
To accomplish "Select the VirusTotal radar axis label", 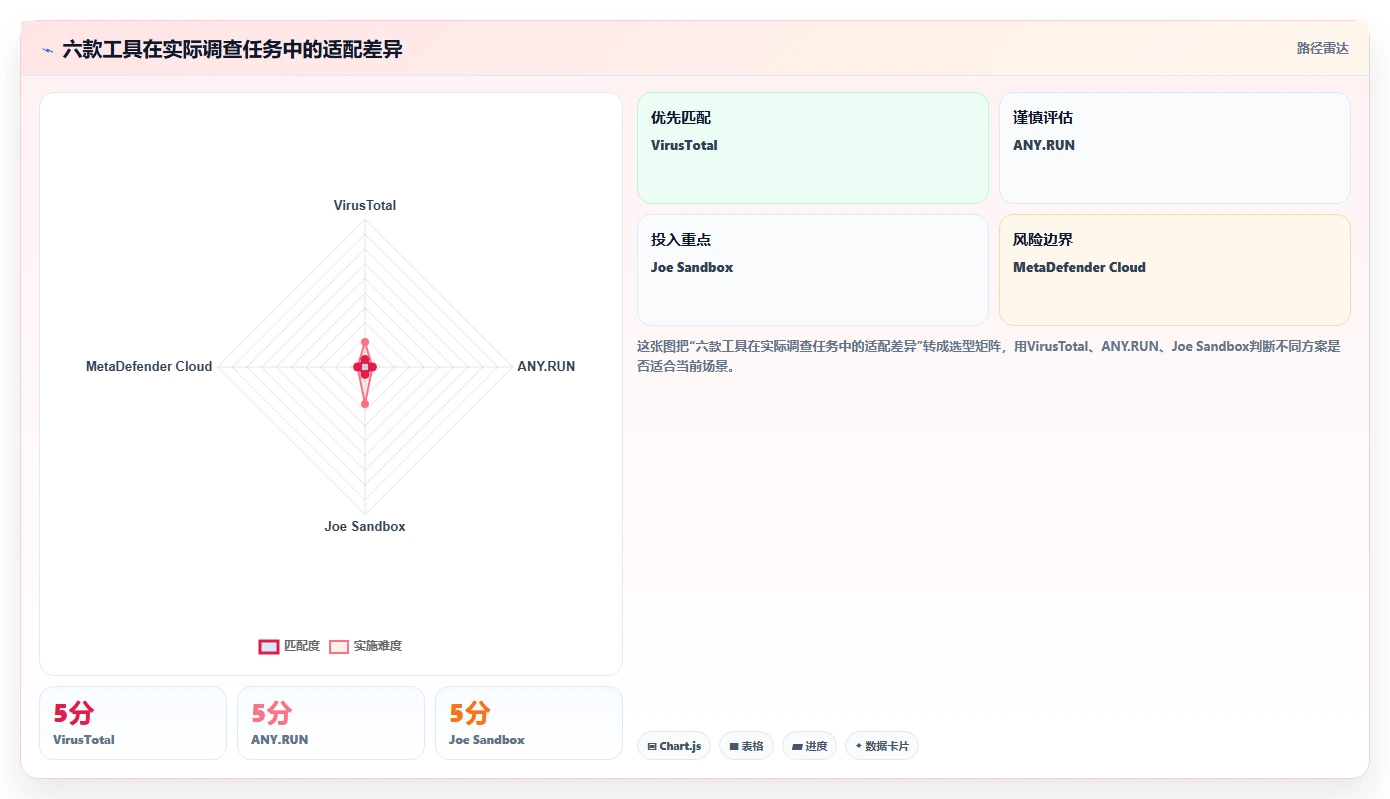I will pyautogui.click(x=365, y=205).
